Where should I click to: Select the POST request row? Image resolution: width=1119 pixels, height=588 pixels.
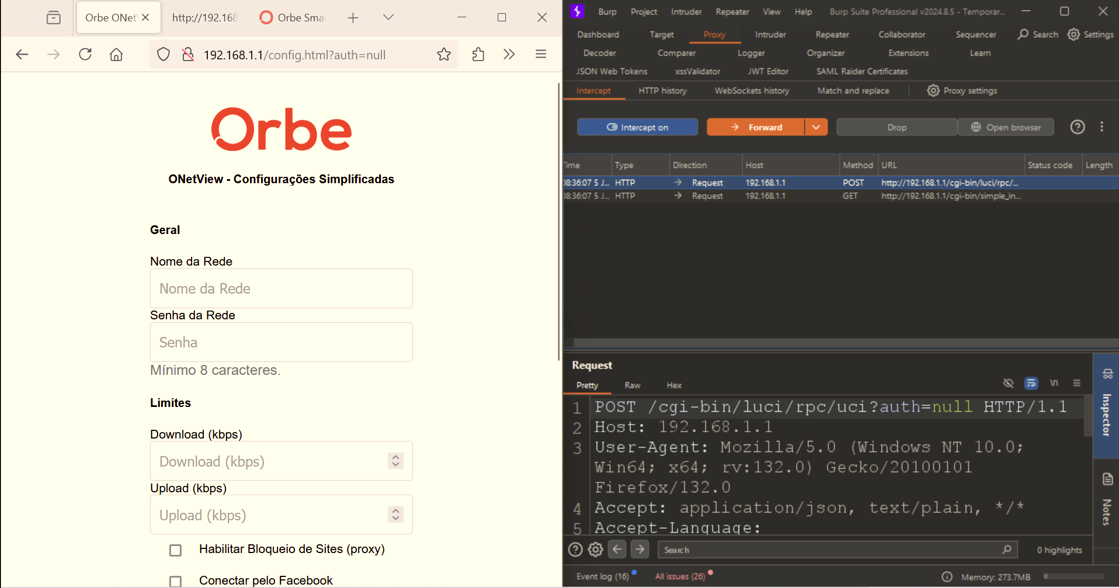coord(841,183)
